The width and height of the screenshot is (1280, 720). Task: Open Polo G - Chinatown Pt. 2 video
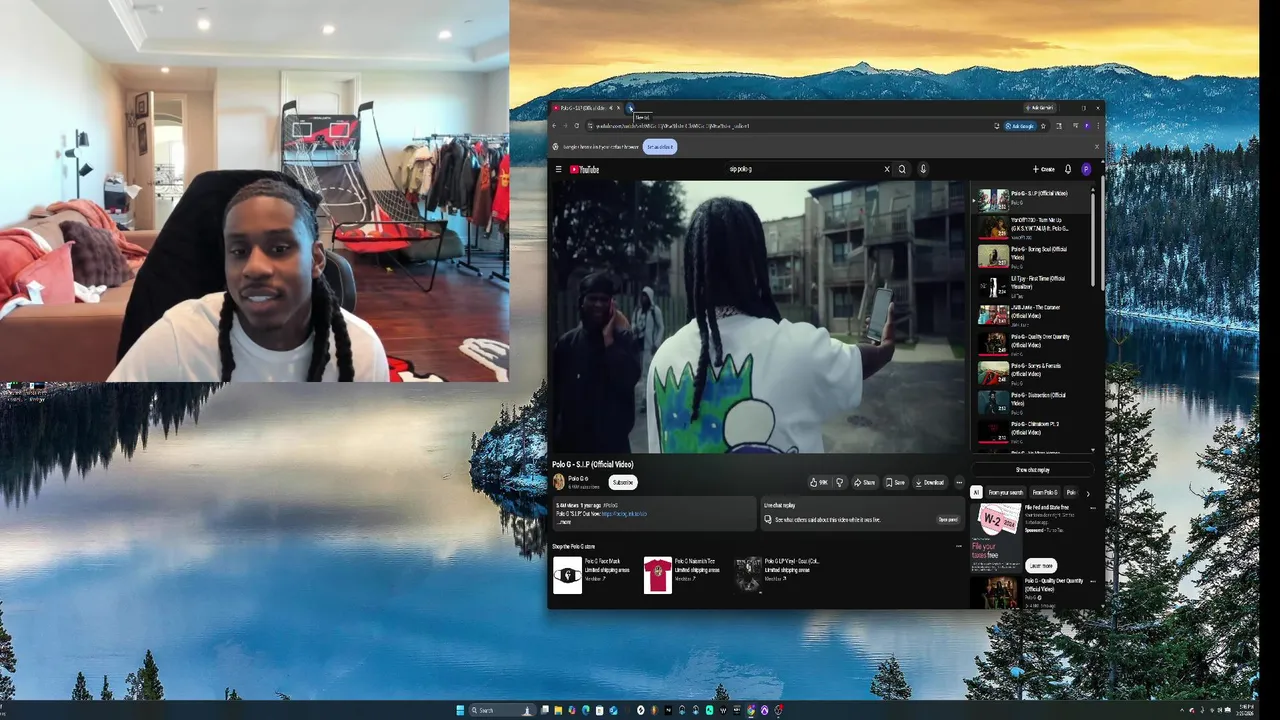1030,431
